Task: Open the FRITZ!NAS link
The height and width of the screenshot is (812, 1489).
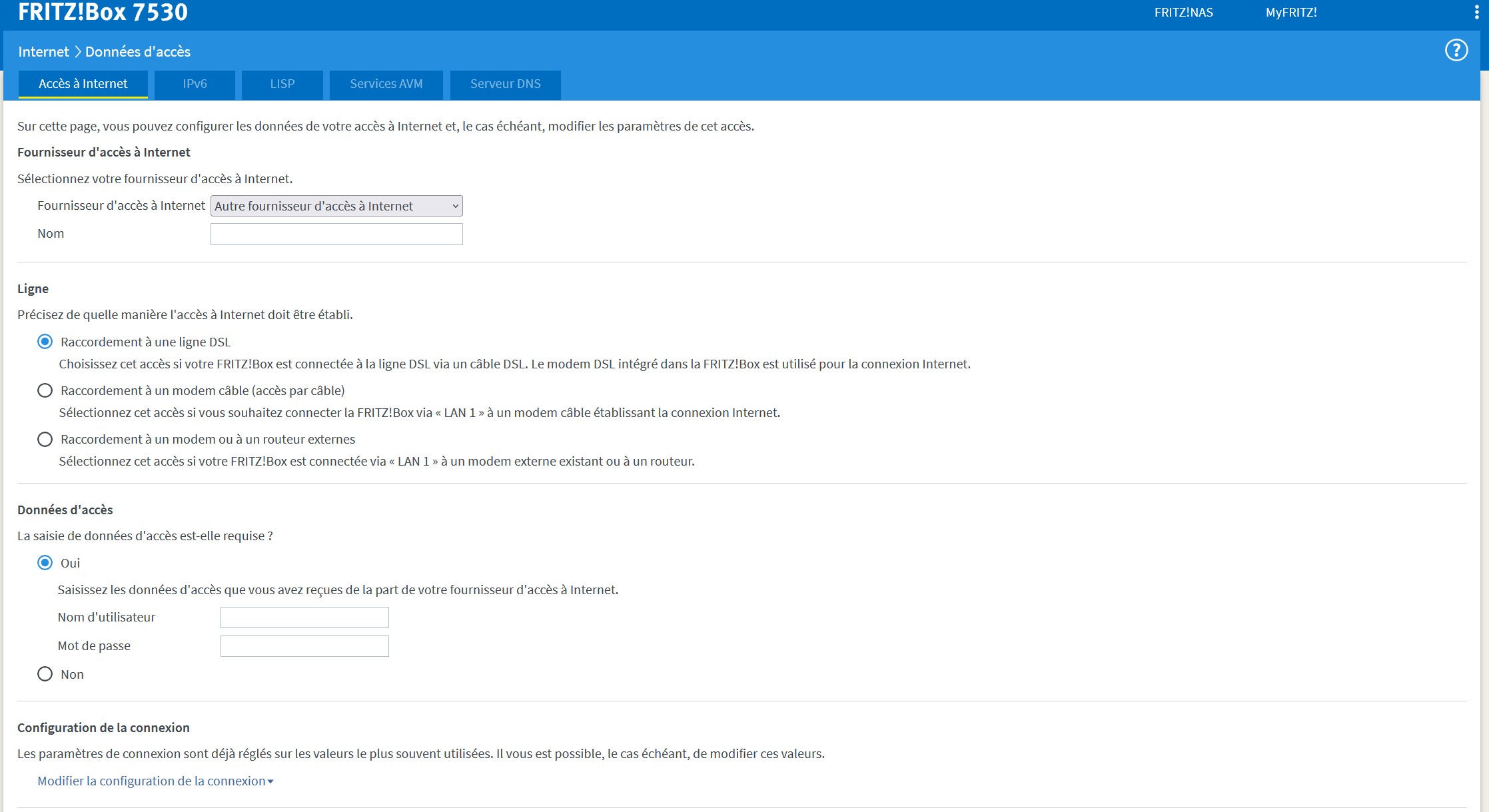Action: [1183, 13]
